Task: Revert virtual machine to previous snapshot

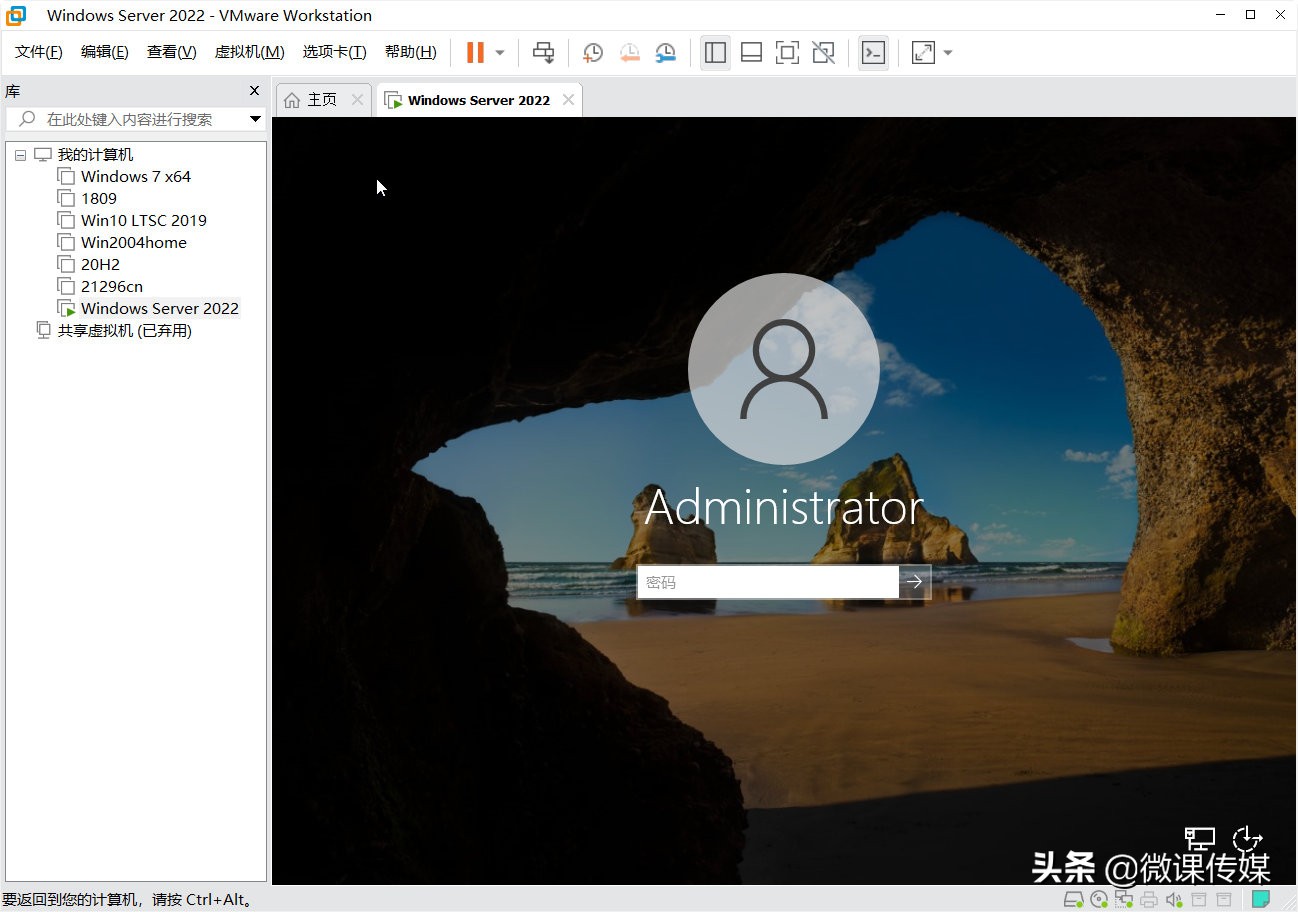Action: click(629, 53)
